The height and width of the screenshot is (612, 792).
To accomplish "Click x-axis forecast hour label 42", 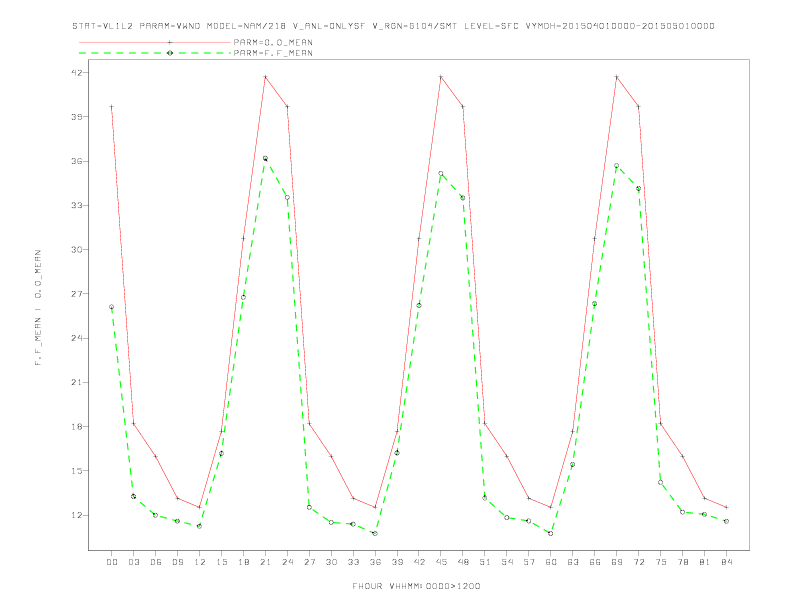I will tap(419, 562).
